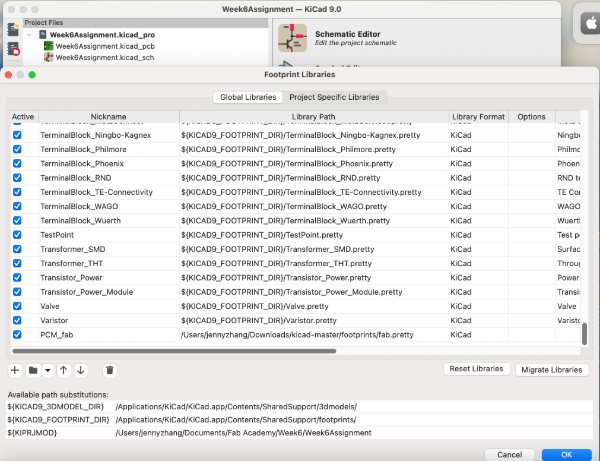This screenshot has height=461, width=600.
Task: Toggle Active checkbox for Varistor
Action: 17,320
